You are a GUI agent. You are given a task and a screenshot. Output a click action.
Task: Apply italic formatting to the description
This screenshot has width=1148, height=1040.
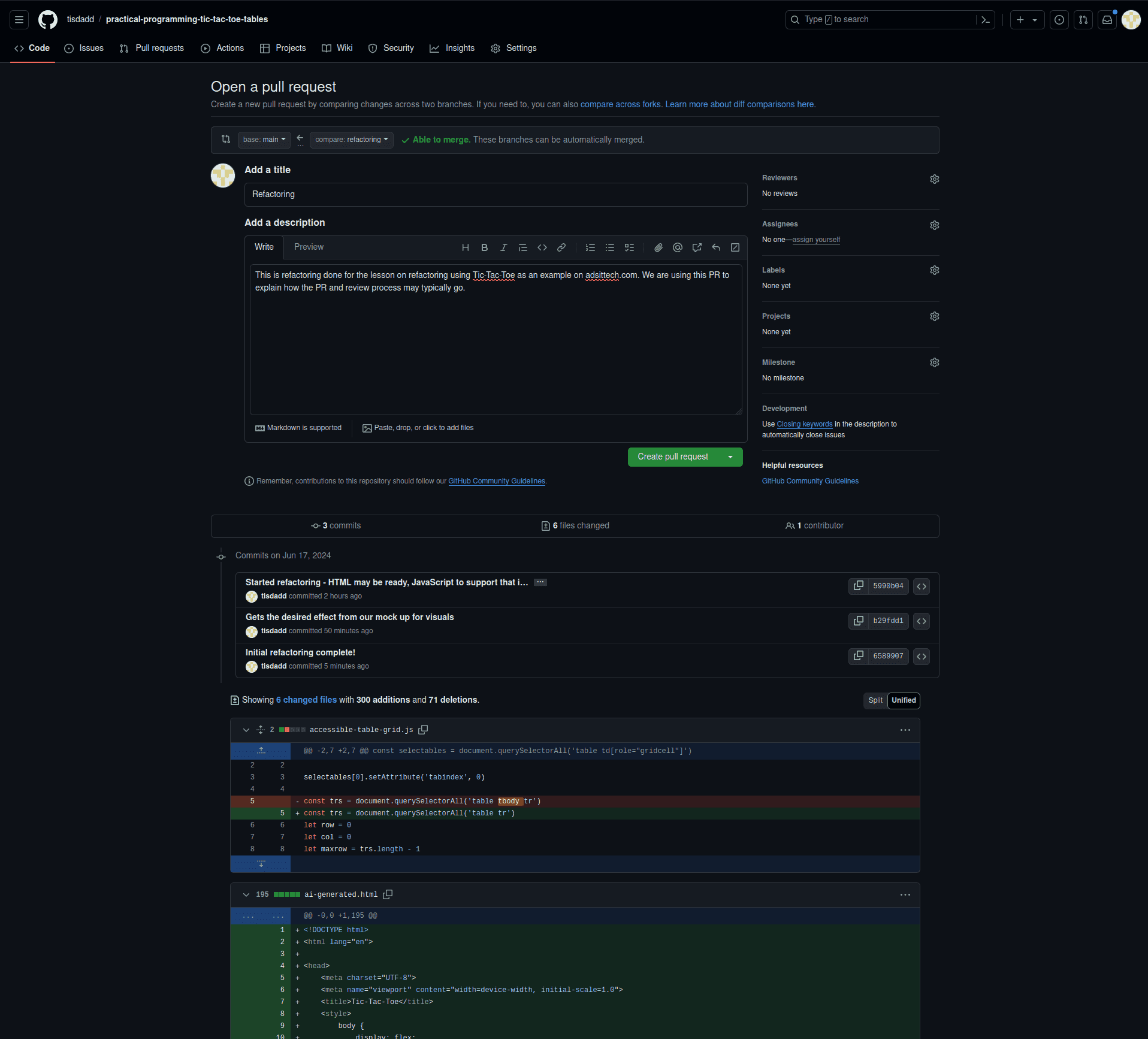pyautogui.click(x=504, y=247)
